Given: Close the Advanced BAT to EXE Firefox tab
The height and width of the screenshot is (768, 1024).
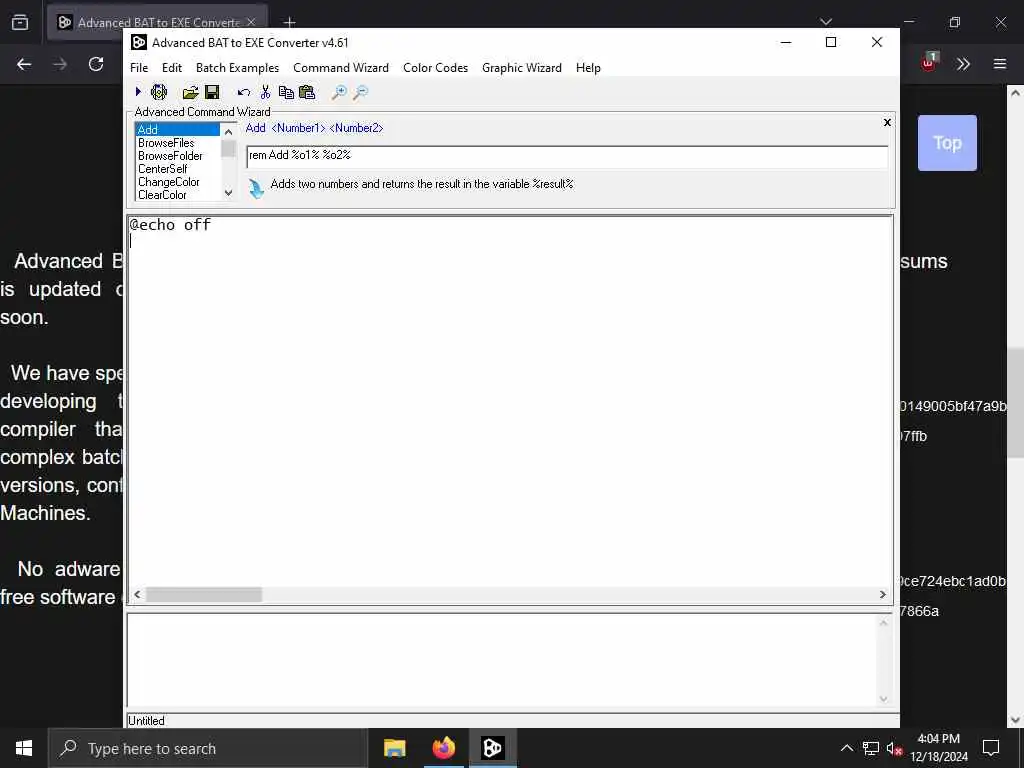Looking at the screenshot, I should click(251, 22).
